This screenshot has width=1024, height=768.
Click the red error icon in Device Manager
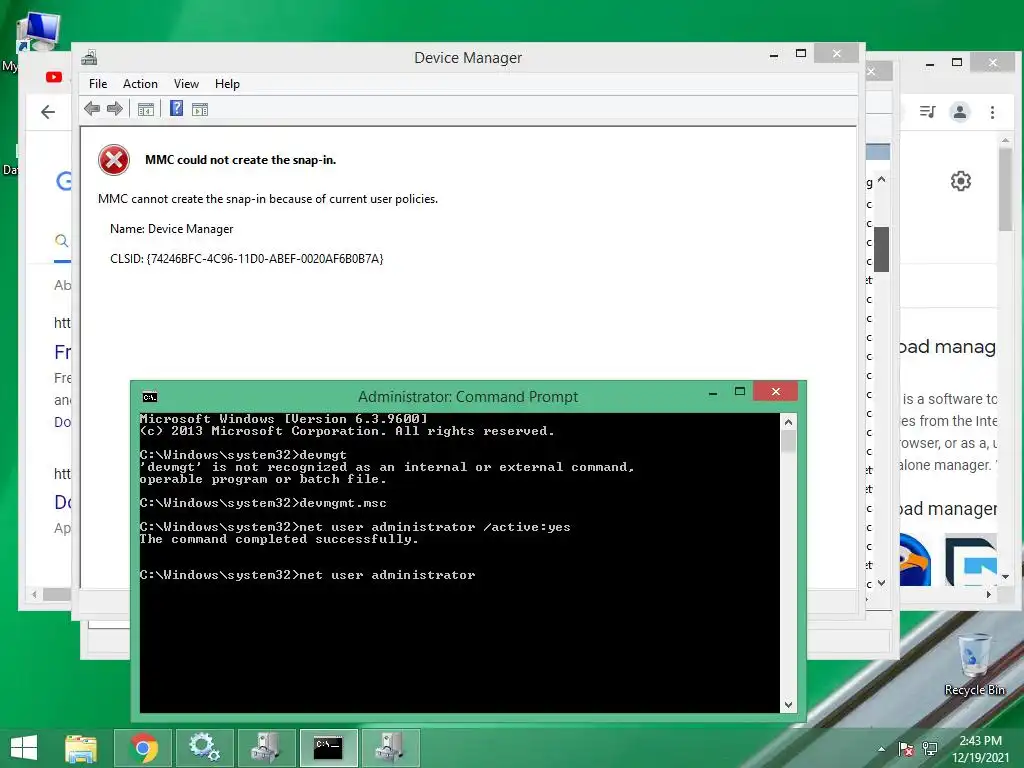tap(114, 160)
